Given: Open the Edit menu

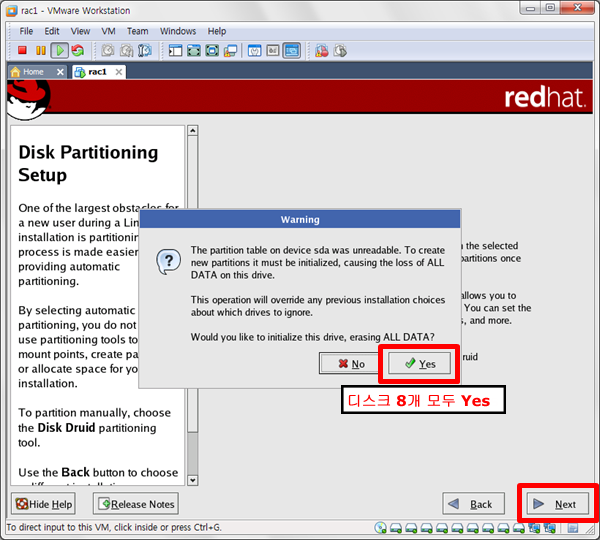Looking at the screenshot, I should pos(52,31).
